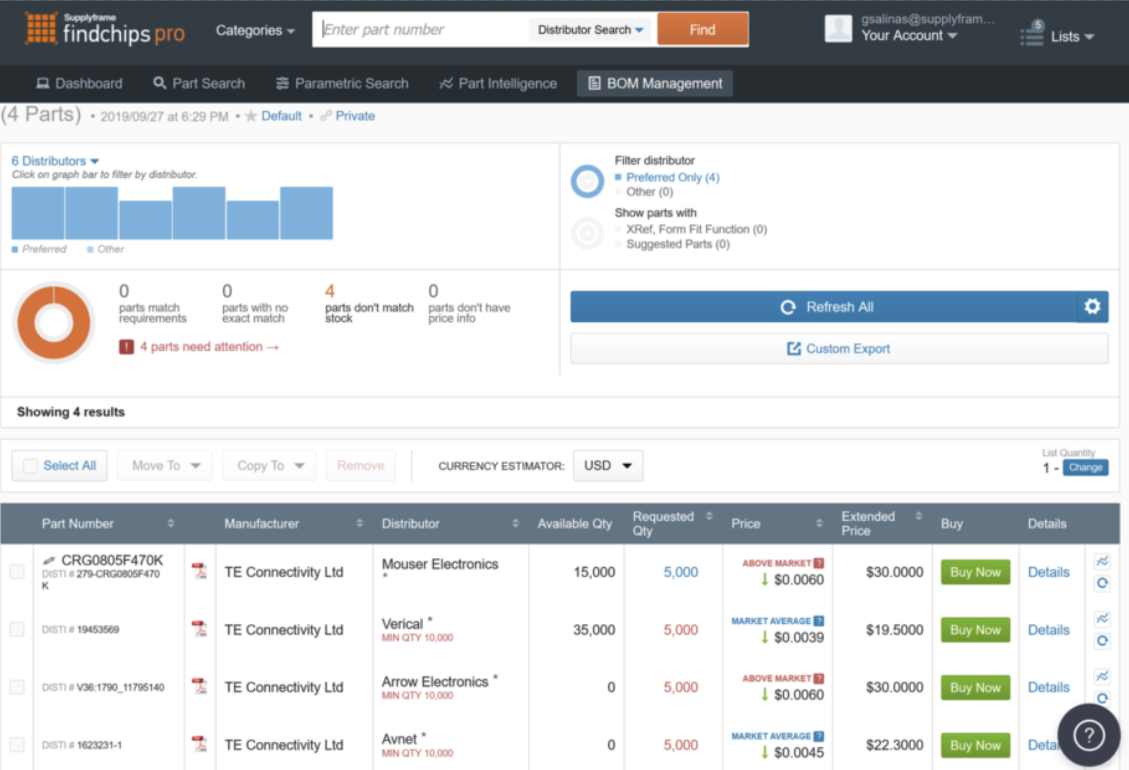Check the DISTI # 1623231-1 row checkbox
The height and width of the screenshot is (770, 1129).
17,744
